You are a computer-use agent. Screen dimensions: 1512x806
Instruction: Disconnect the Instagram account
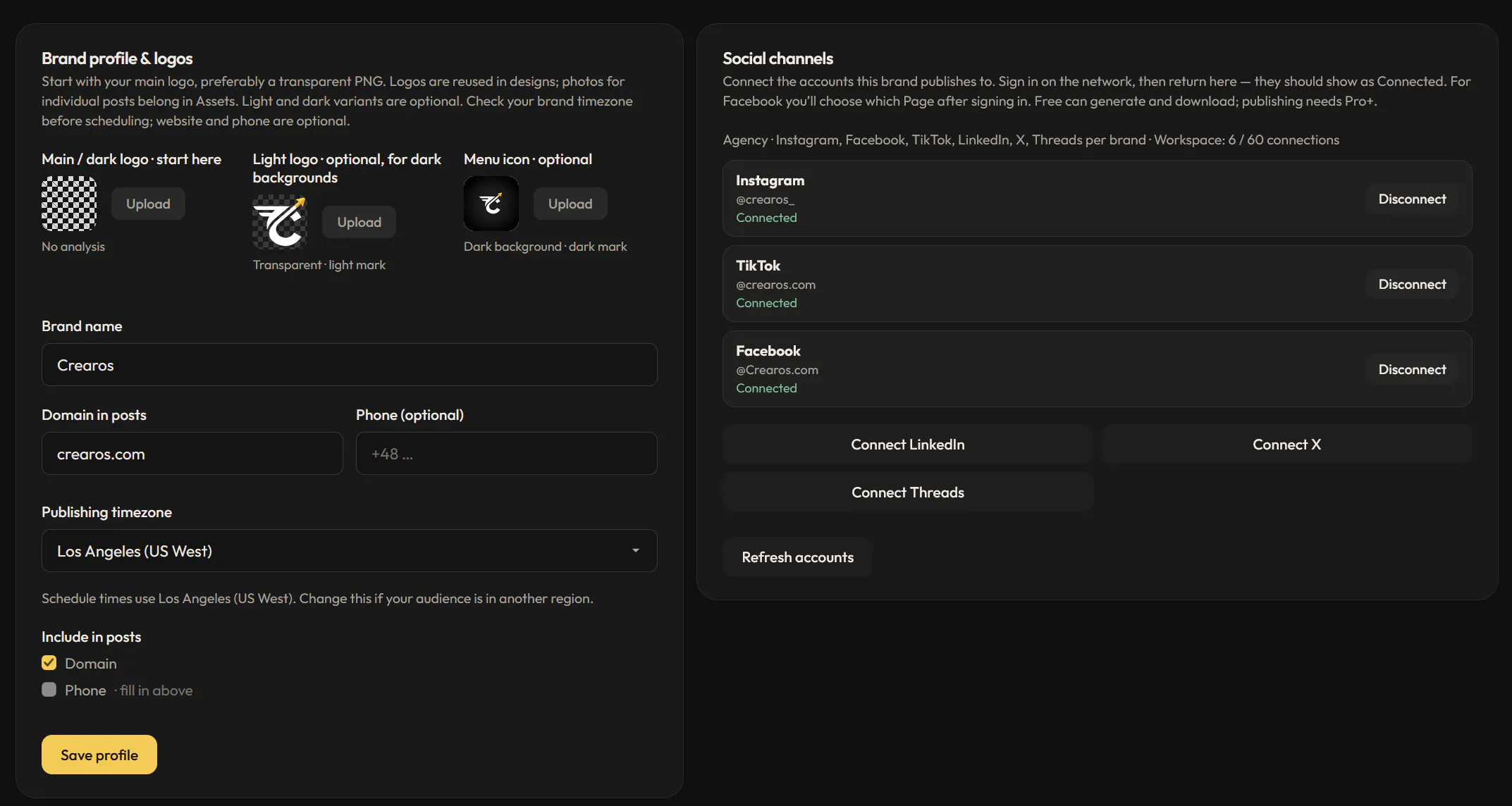(x=1412, y=199)
